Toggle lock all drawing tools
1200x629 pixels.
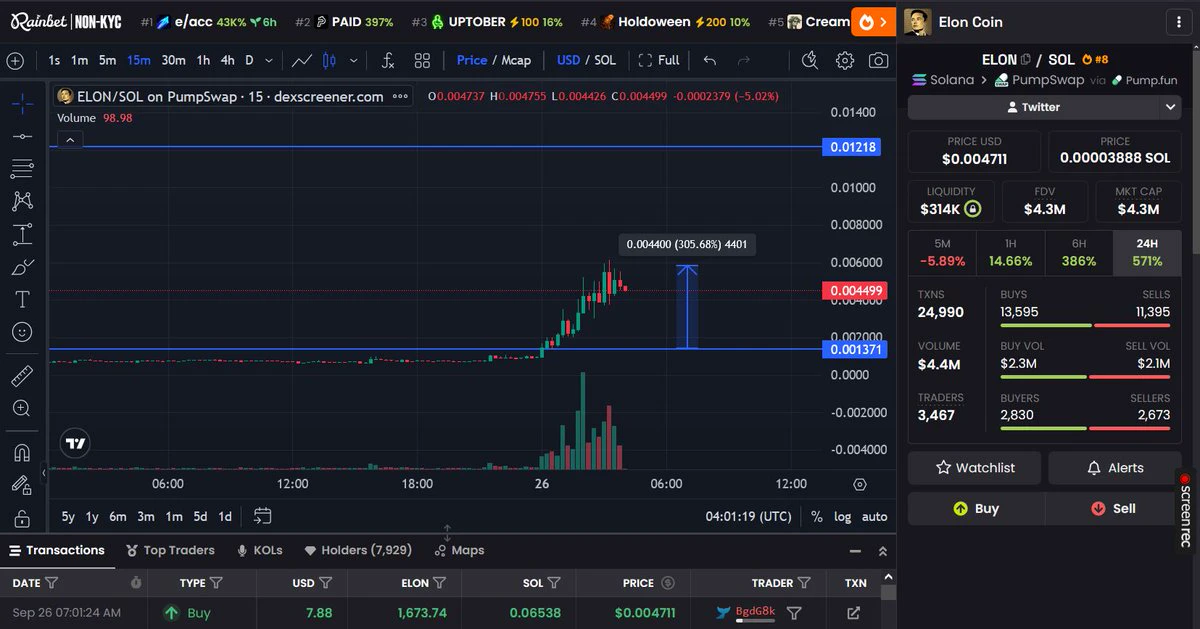[x=22, y=518]
